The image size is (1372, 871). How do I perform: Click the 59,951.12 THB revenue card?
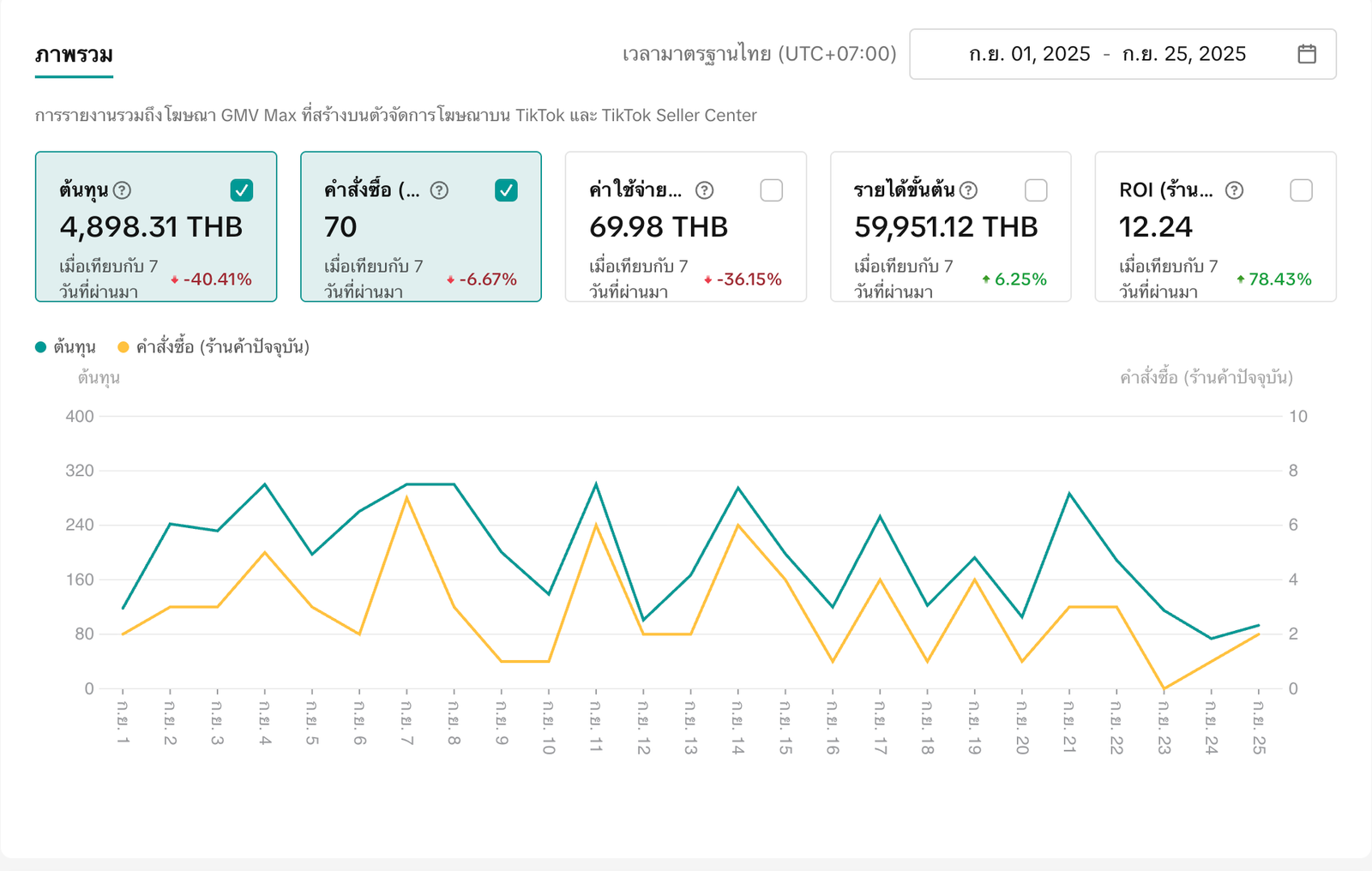950,227
